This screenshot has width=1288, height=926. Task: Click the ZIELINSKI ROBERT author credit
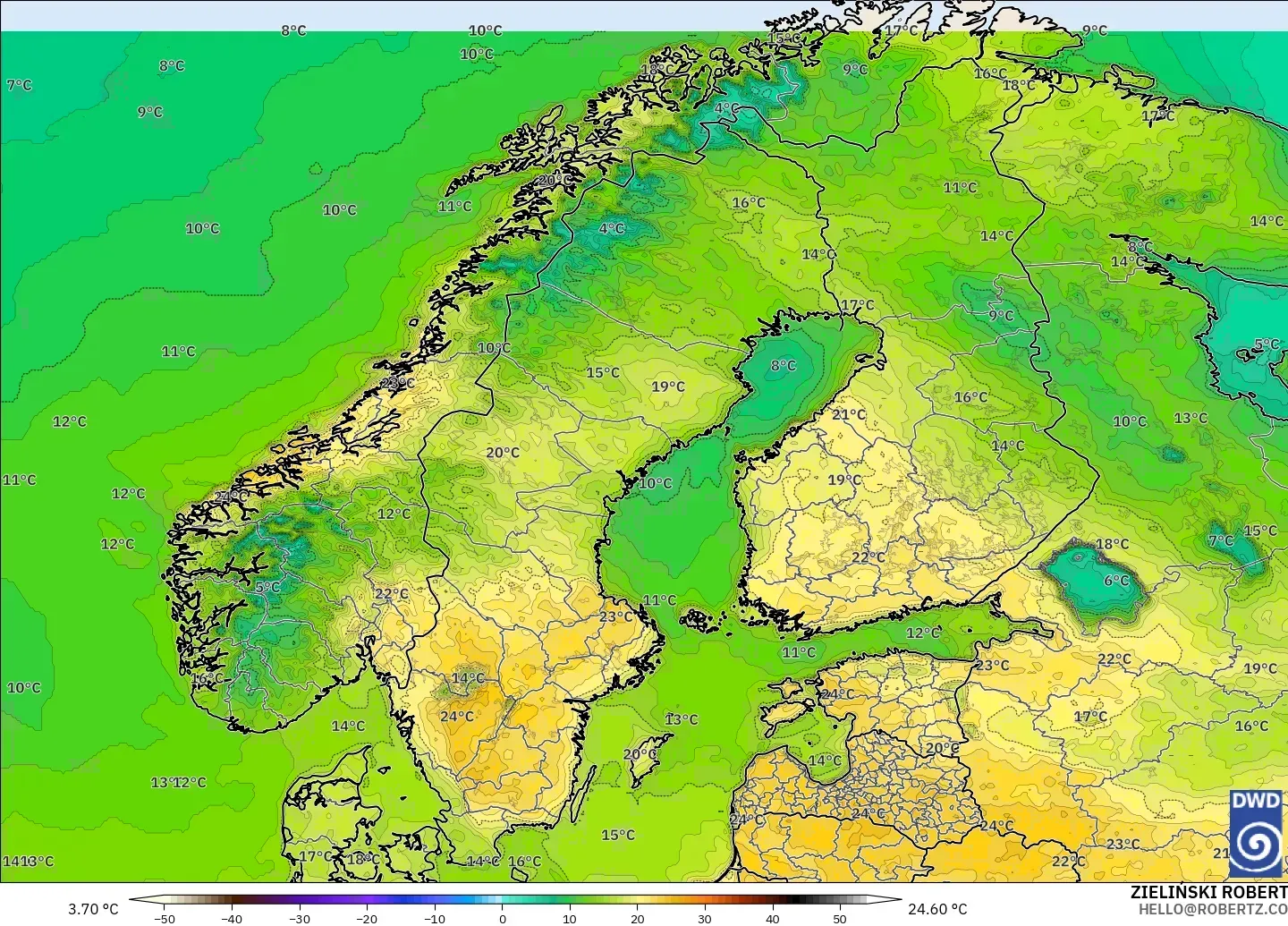tap(1208, 893)
